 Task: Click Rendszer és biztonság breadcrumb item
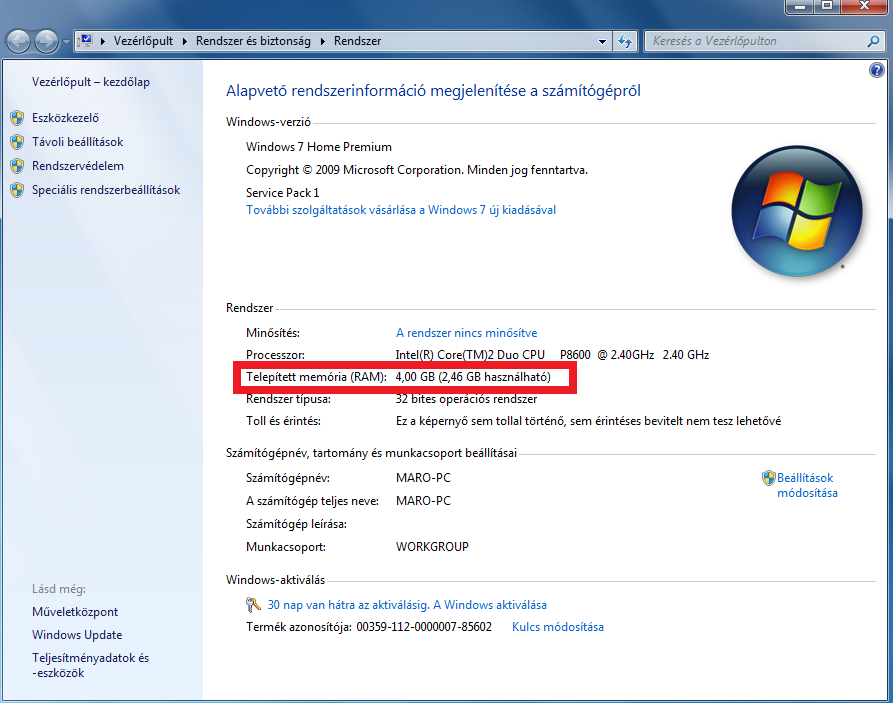point(253,41)
